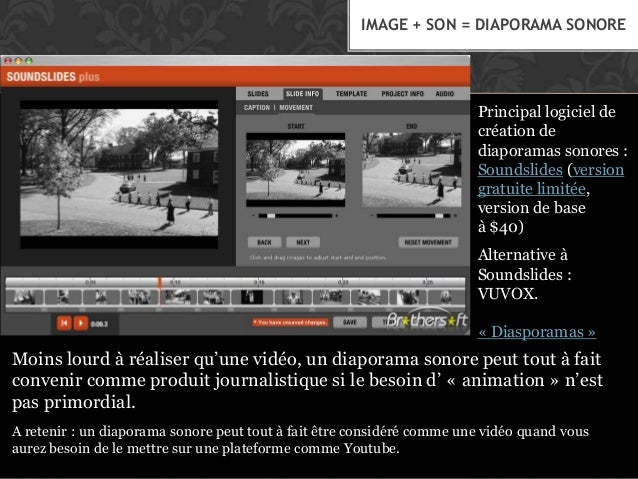Viewport: 638px width, 479px height.
Task: Select the dark black slide thumbnail in timeline
Action: [x=252, y=297]
